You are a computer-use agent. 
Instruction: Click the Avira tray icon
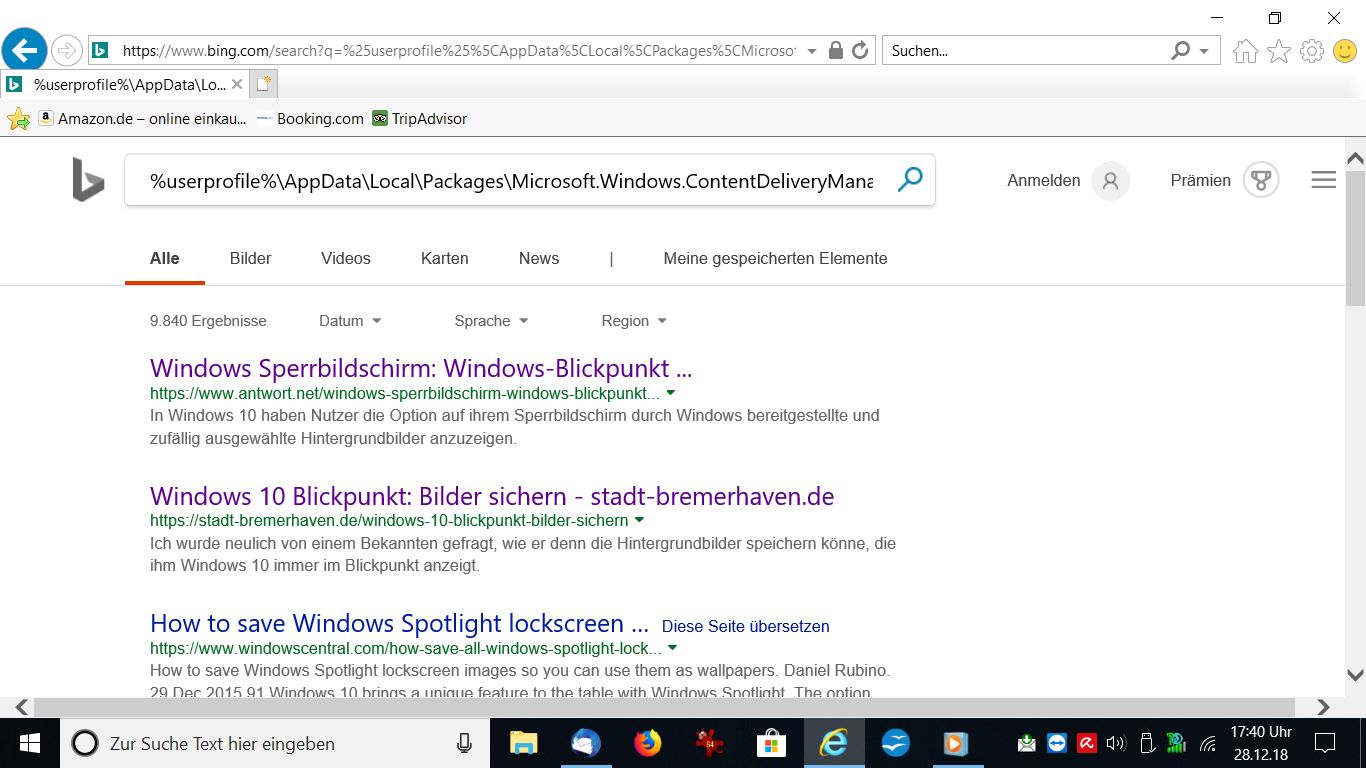click(x=1086, y=743)
